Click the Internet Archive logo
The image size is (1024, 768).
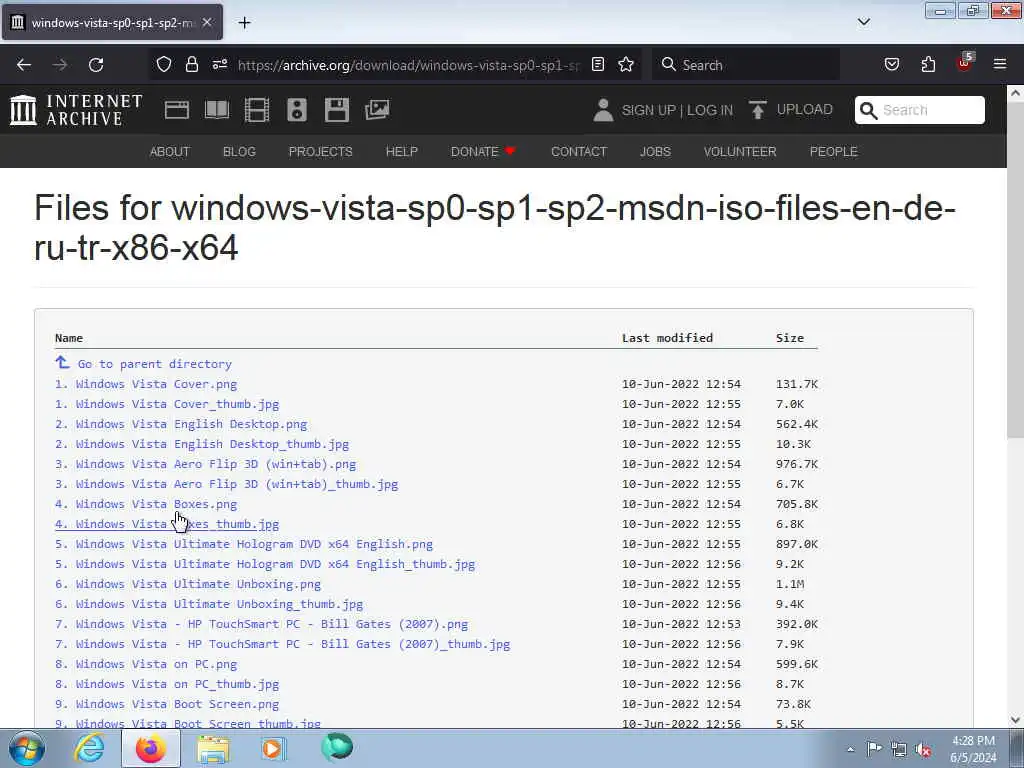(76, 110)
